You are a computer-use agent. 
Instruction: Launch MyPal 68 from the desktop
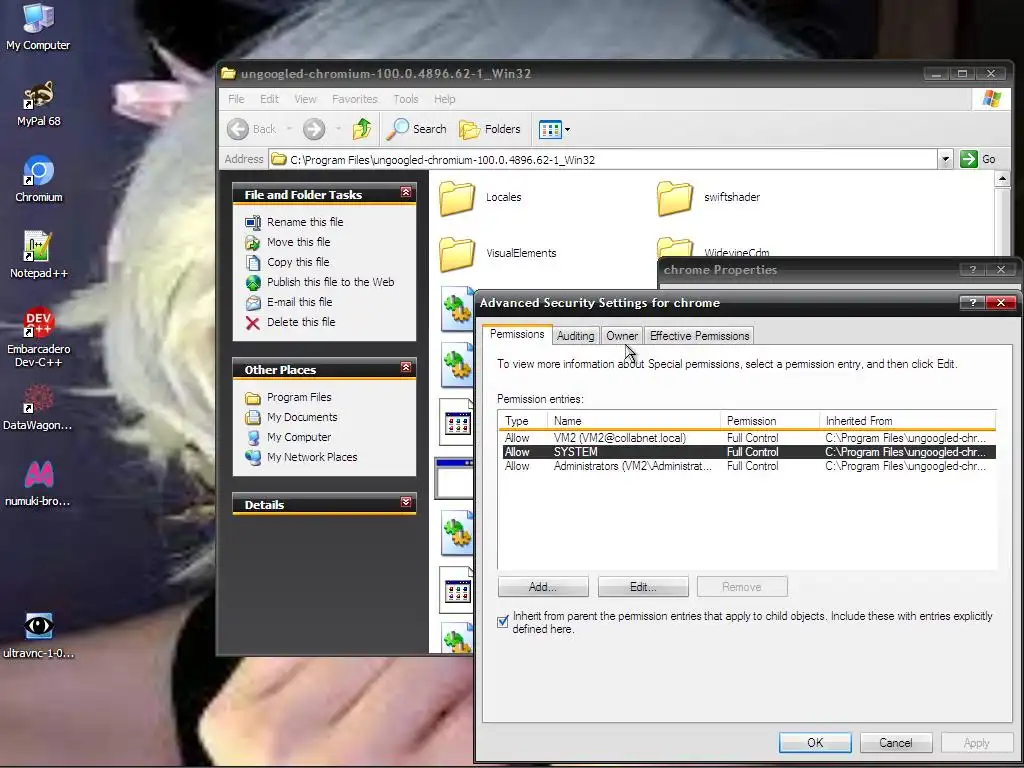[x=38, y=104]
